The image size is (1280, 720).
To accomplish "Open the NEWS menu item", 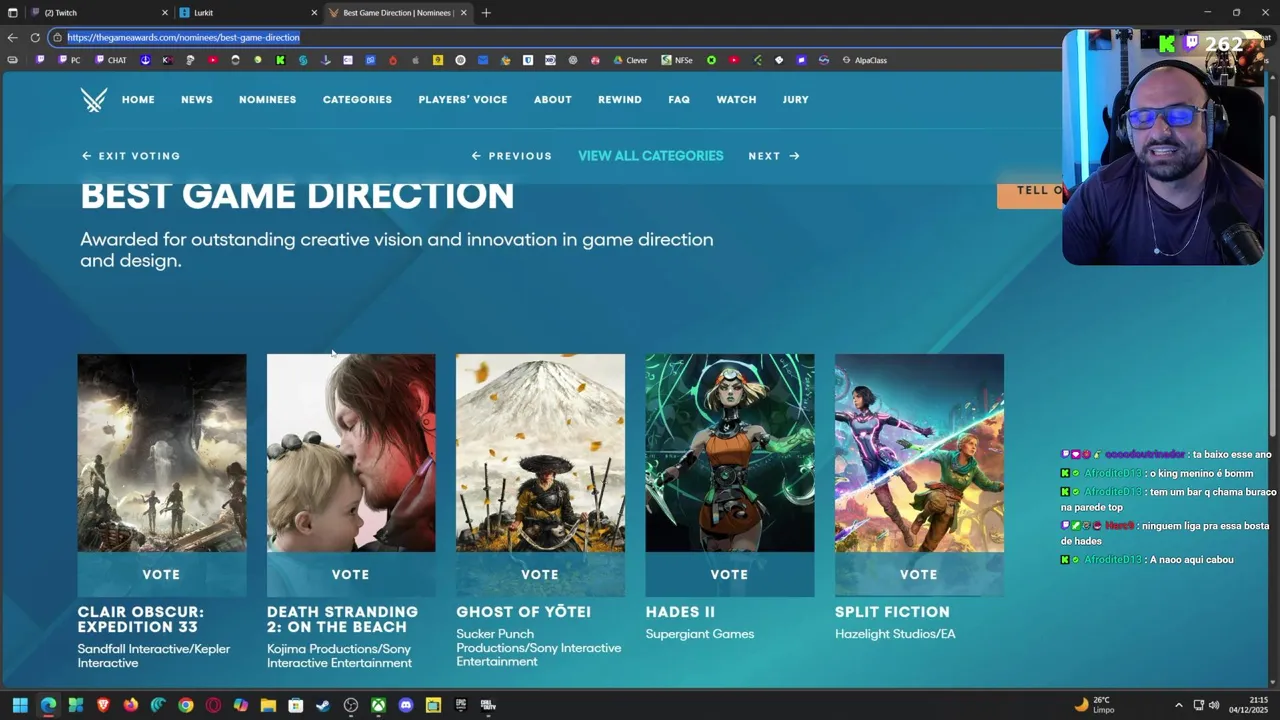I will pyautogui.click(x=197, y=100).
